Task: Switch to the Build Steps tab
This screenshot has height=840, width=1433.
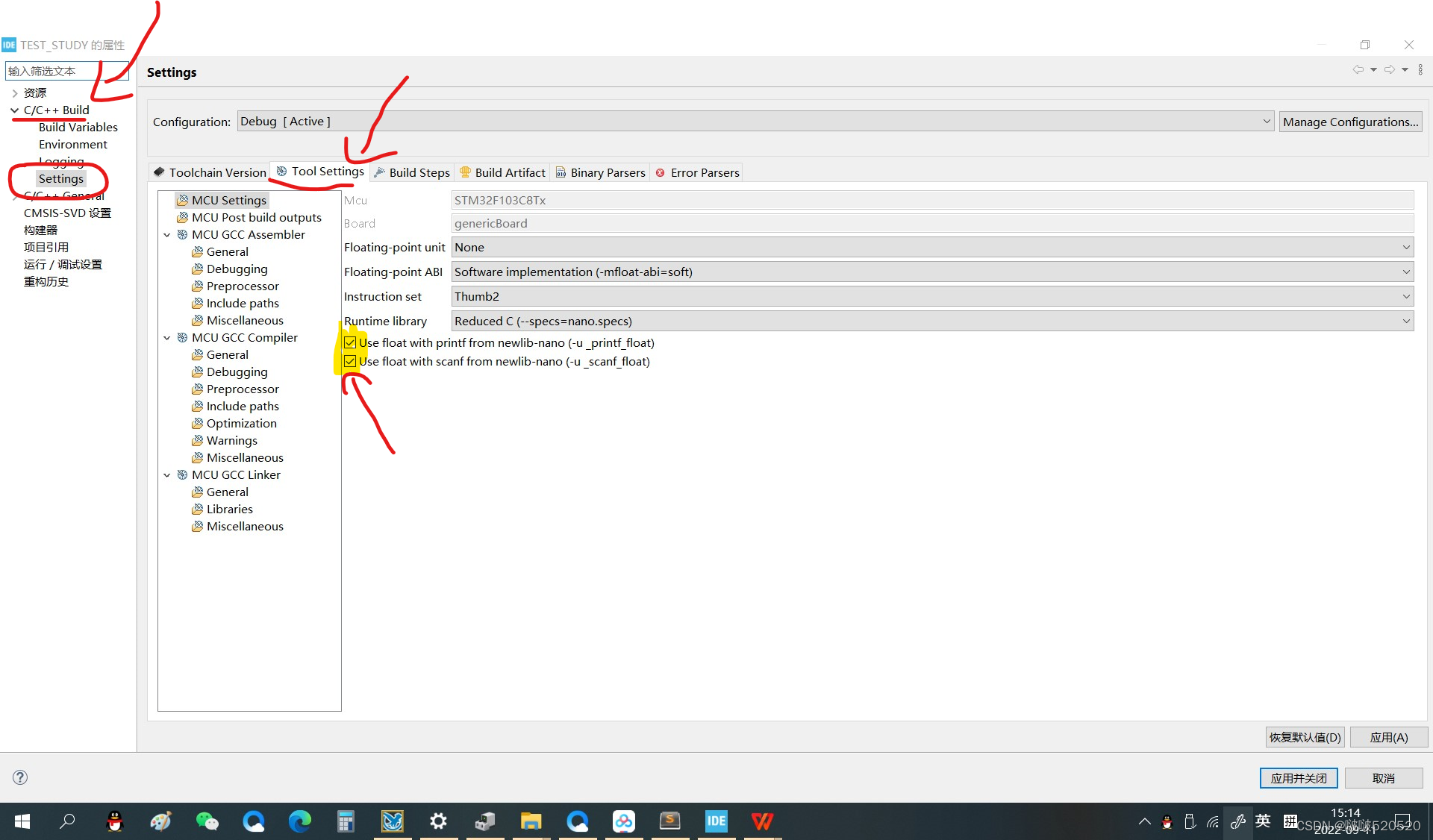Action: 419,172
